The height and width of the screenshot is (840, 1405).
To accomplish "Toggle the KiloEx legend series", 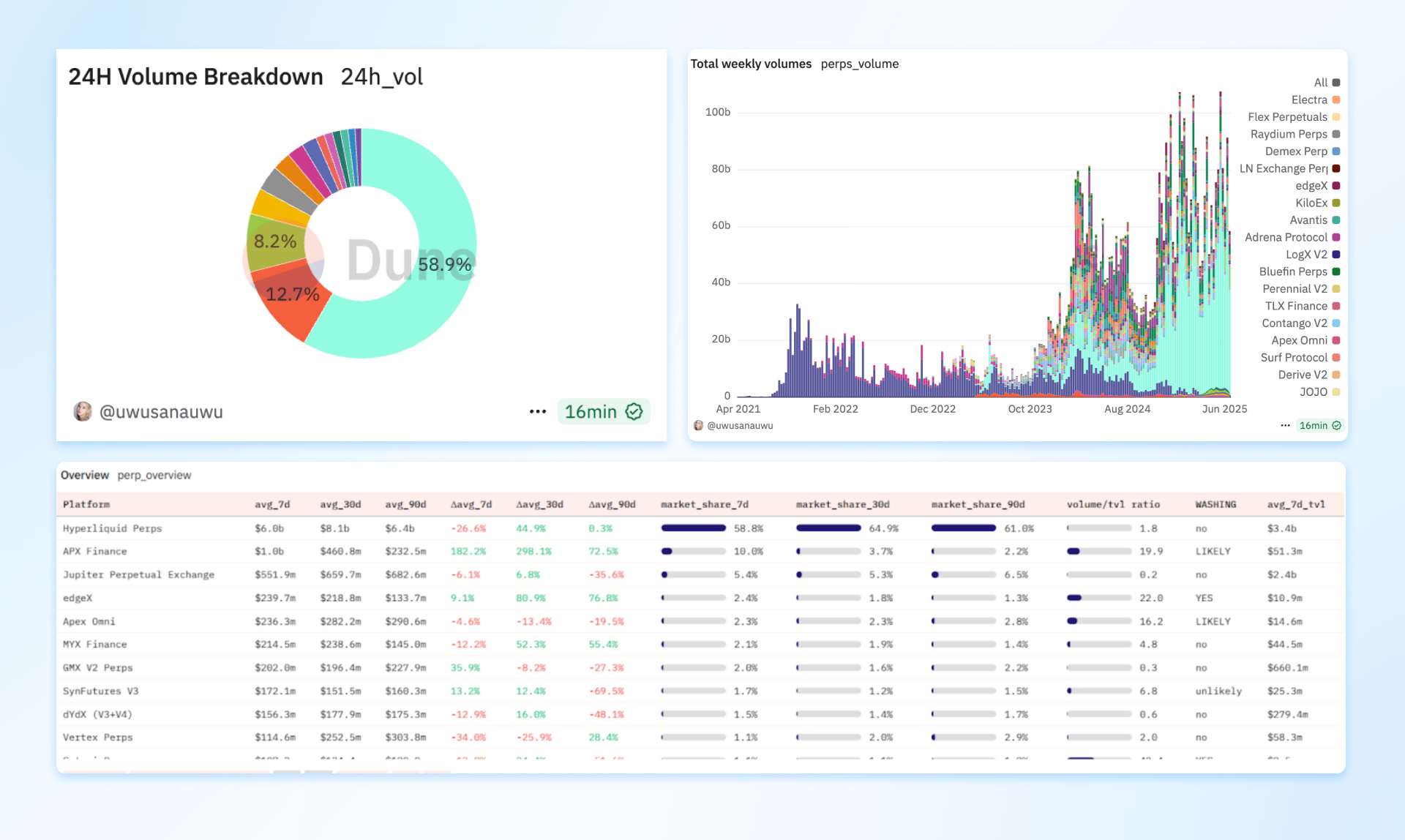I will (1317, 203).
